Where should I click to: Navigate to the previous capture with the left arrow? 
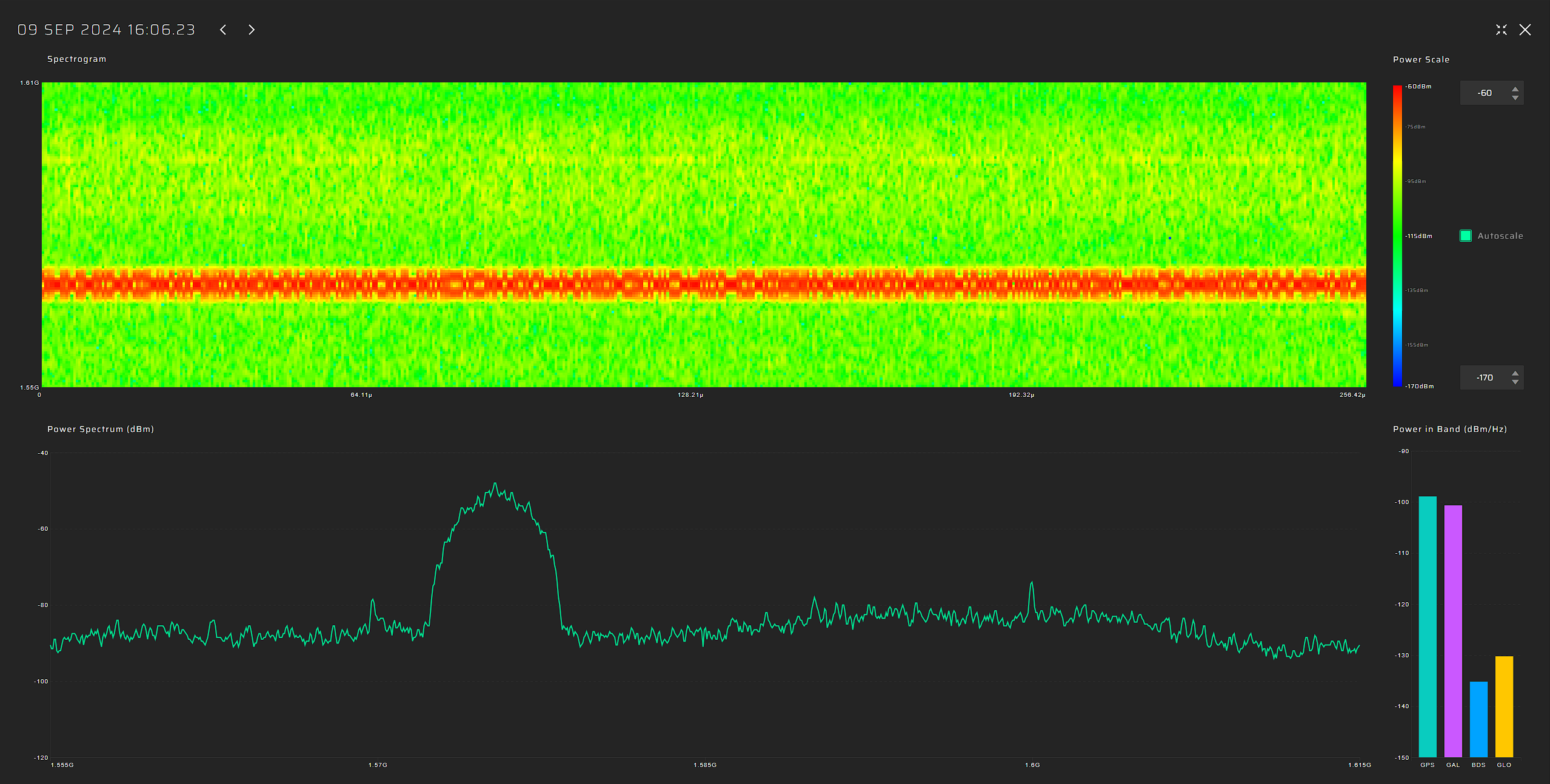pos(223,29)
